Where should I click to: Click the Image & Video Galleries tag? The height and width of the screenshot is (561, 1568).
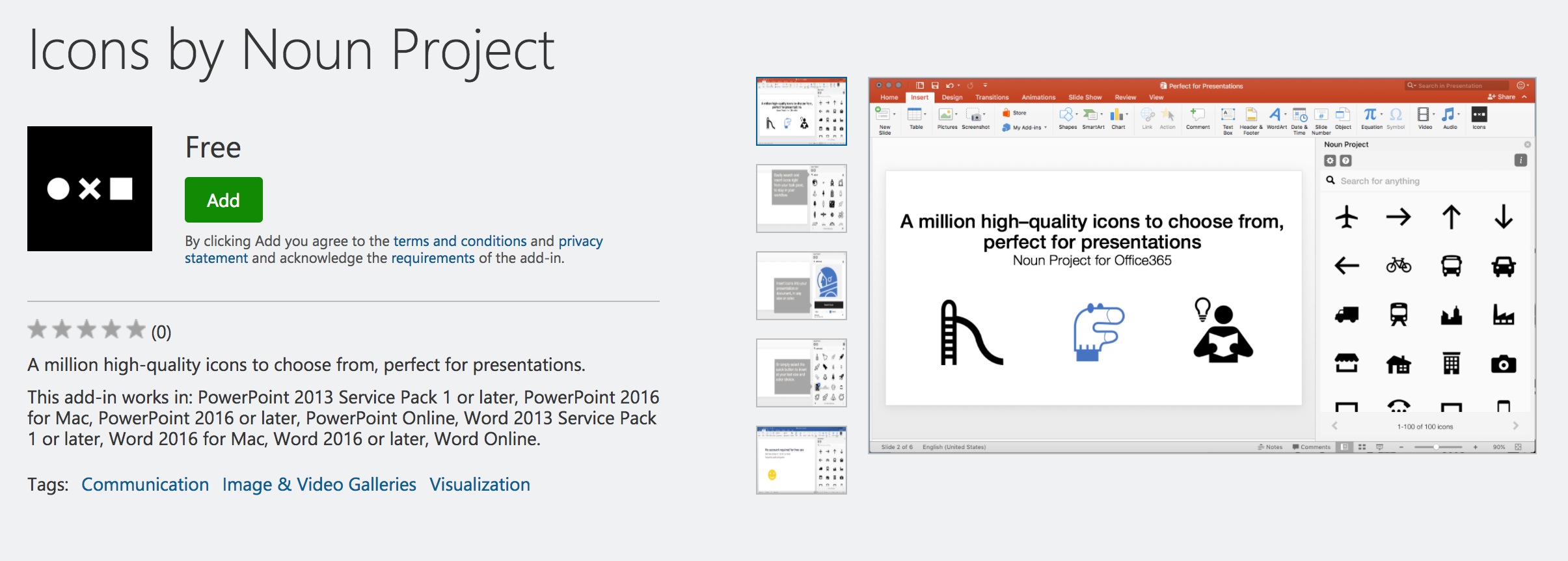pos(319,484)
